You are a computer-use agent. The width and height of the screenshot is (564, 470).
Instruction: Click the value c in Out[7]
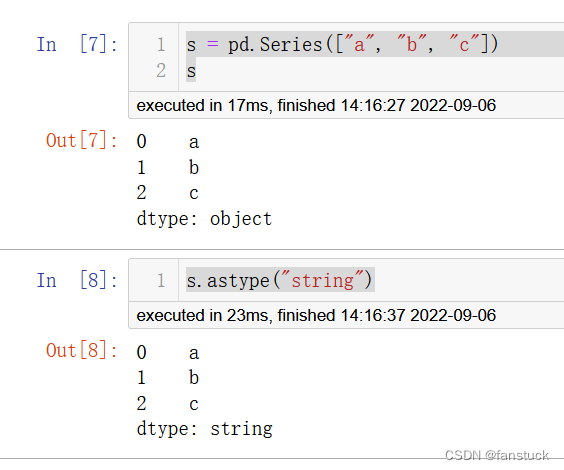pyautogui.click(x=194, y=194)
